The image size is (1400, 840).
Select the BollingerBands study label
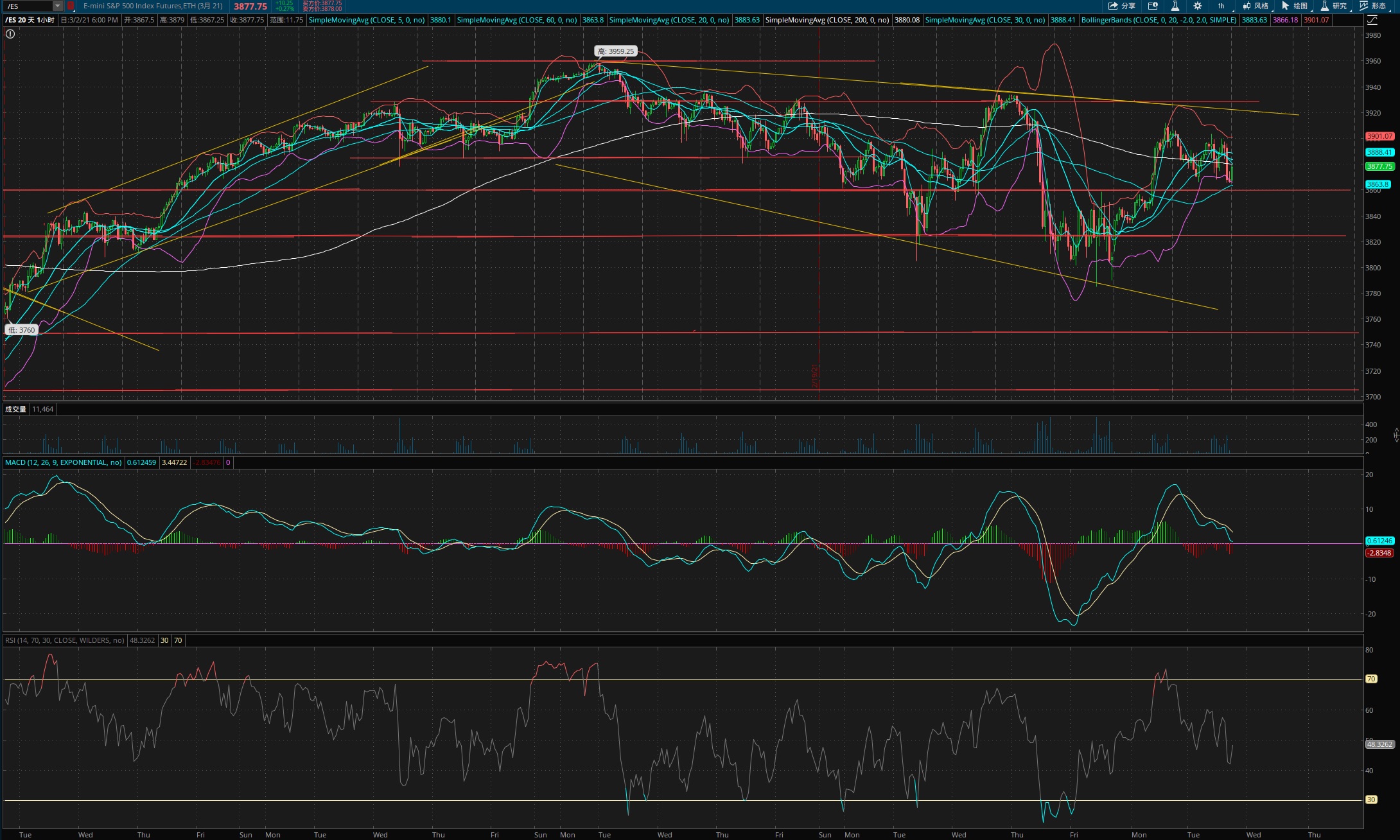(1159, 20)
